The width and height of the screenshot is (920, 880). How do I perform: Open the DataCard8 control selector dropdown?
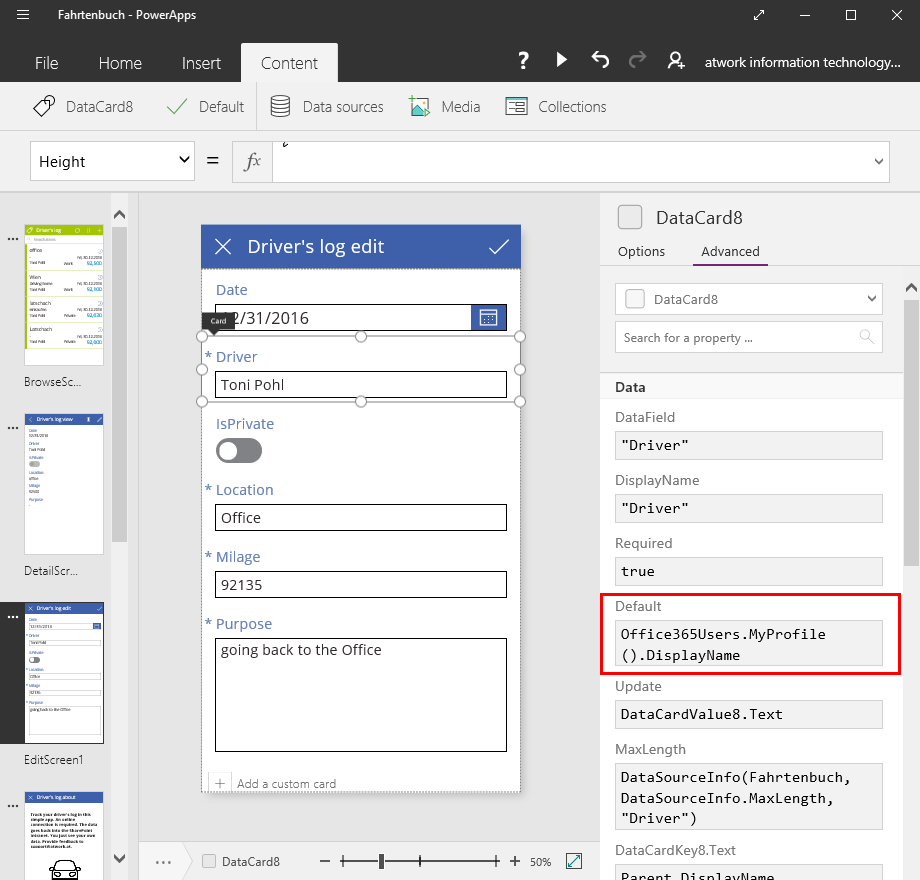872,298
